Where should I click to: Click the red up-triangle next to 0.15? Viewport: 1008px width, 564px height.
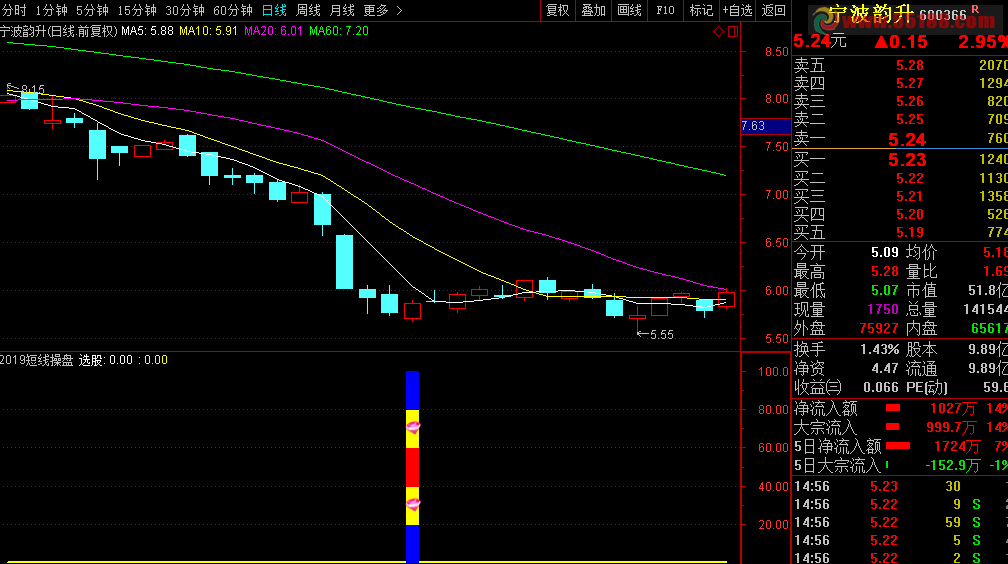(880, 42)
